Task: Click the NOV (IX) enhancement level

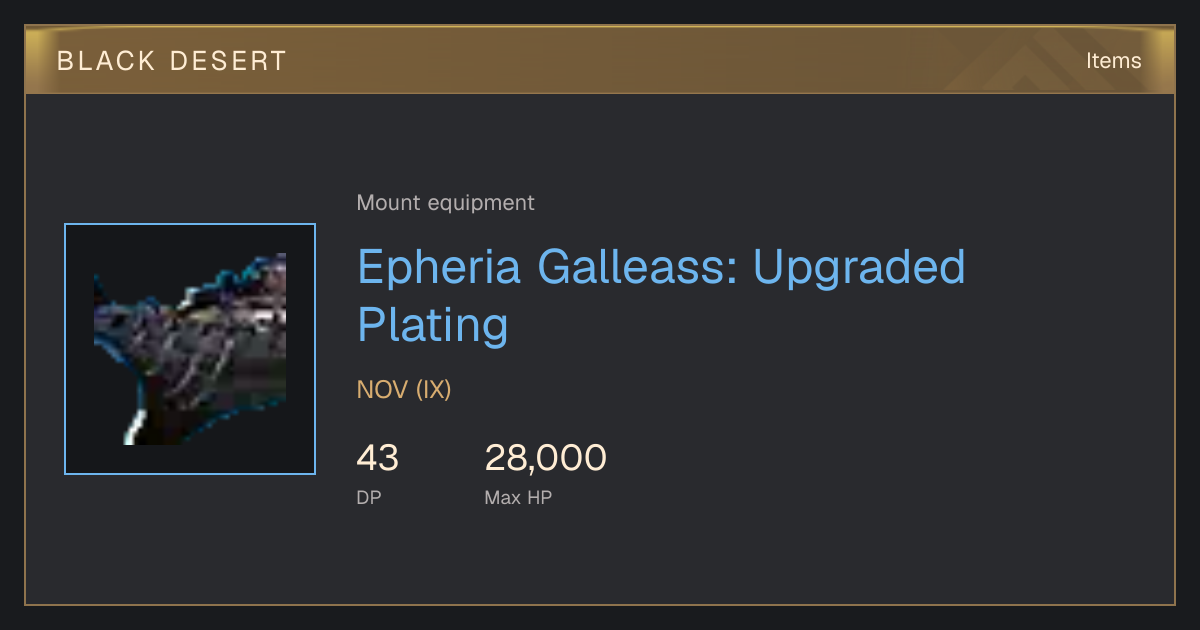Action: coord(404,390)
